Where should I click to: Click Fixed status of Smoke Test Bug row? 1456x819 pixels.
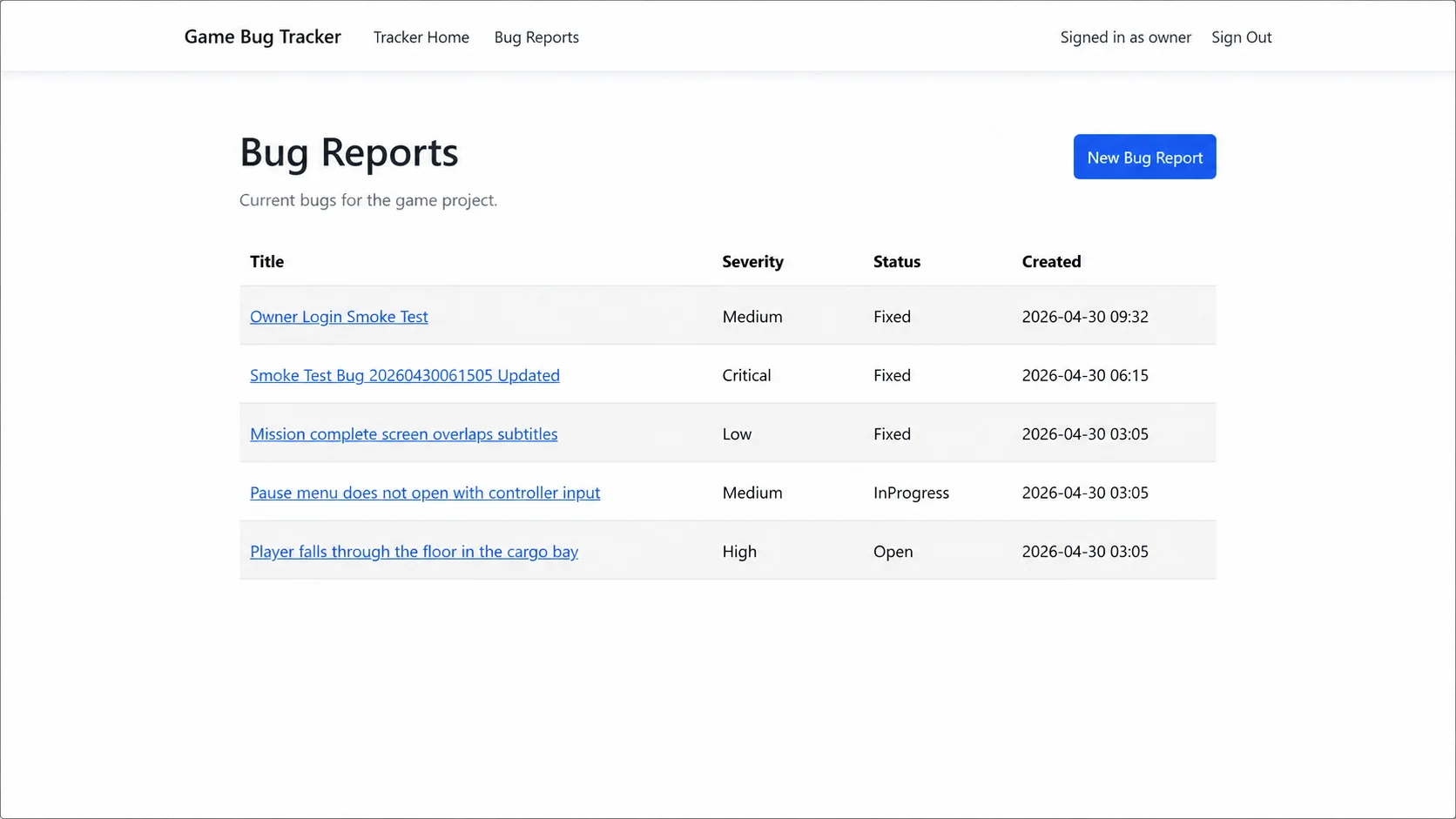click(892, 375)
